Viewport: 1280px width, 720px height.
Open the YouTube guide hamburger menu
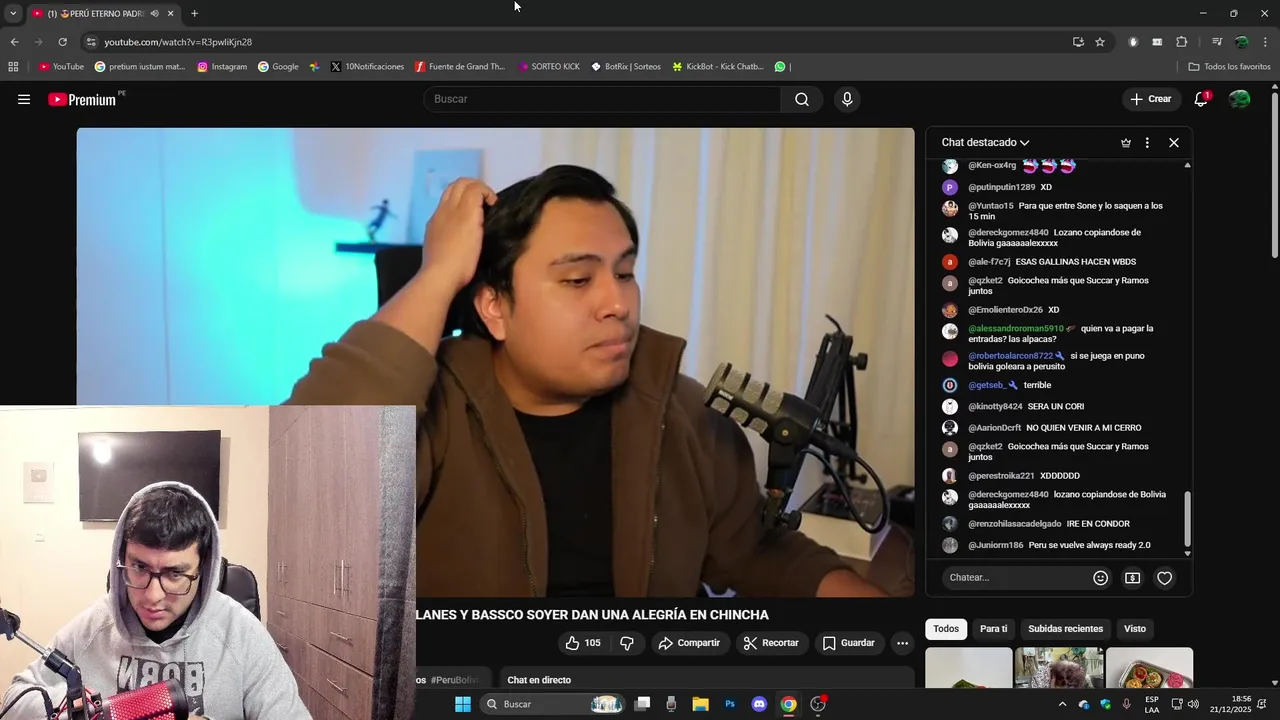coord(24,99)
